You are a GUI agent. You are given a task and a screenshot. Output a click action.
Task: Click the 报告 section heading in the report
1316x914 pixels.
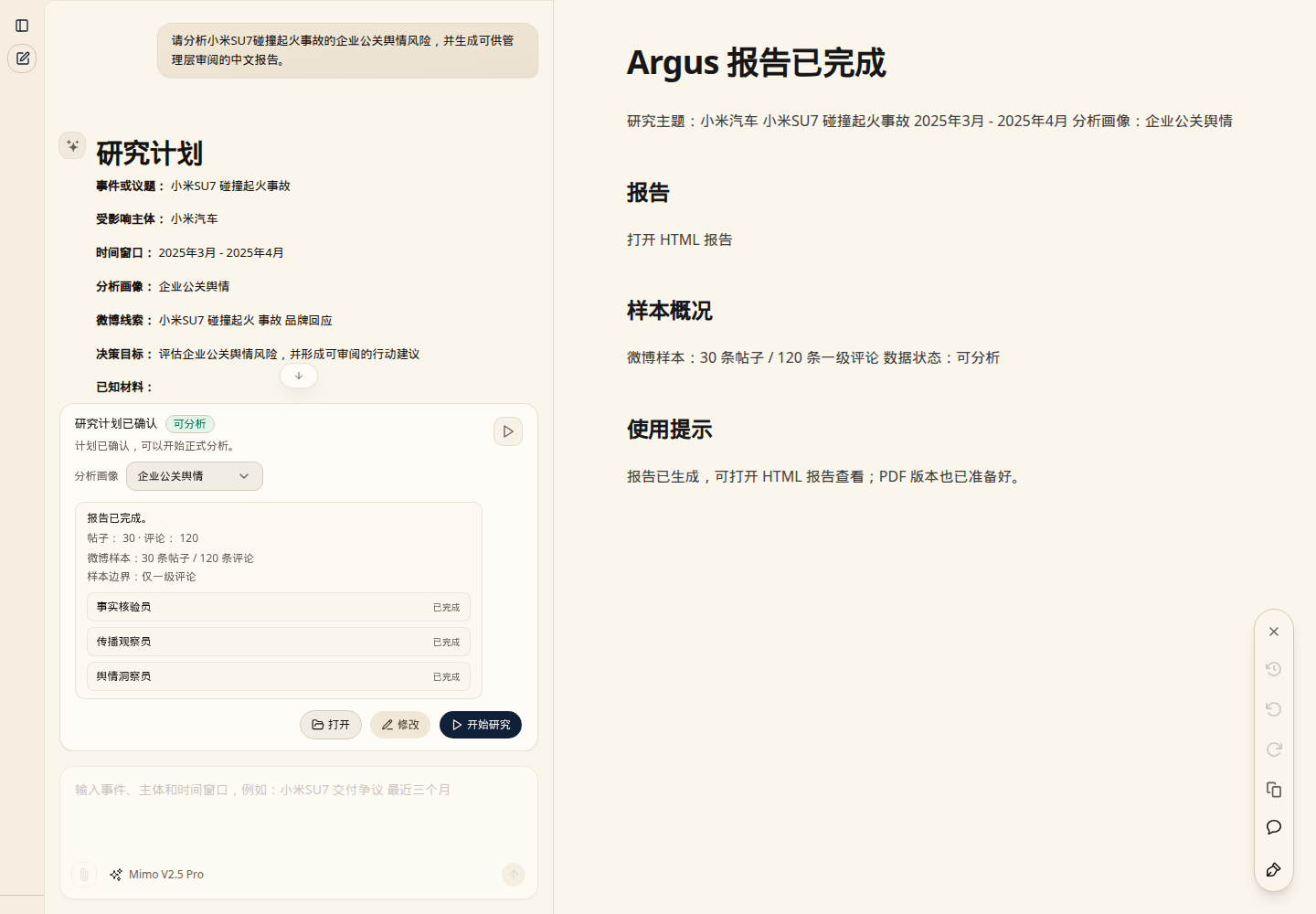coord(648,193)
